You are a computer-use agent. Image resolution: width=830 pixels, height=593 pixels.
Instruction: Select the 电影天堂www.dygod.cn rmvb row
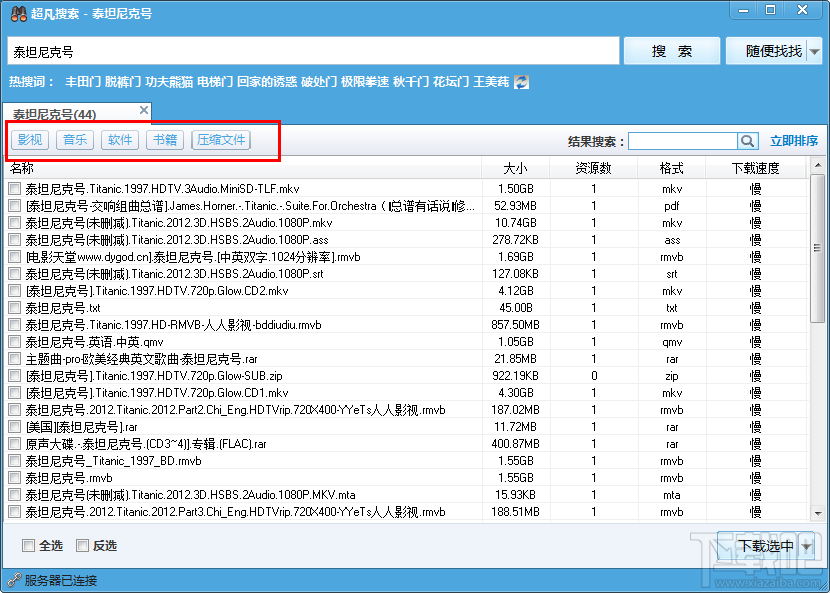[x=405, y=257]
